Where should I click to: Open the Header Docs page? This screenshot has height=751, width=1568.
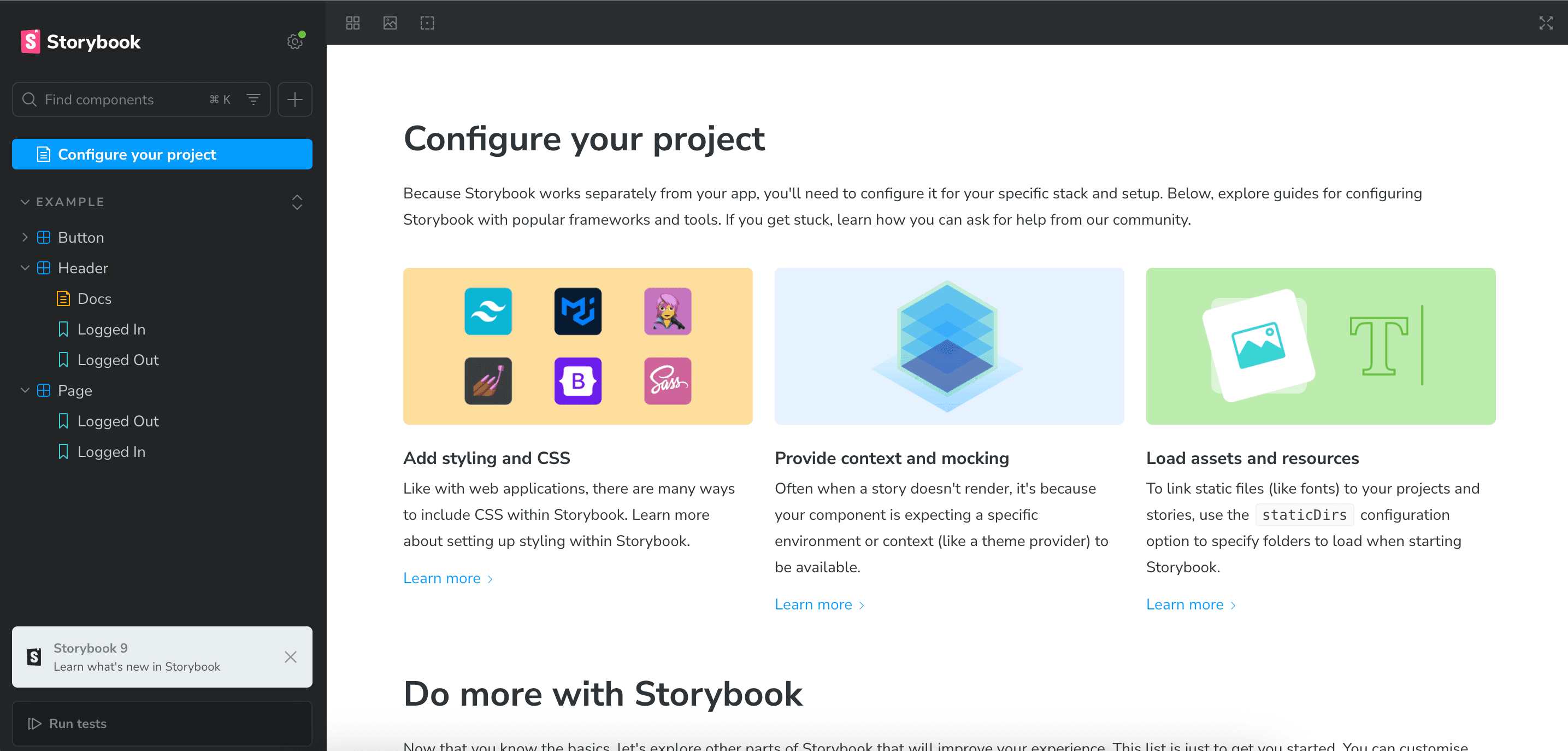[162, 298]
